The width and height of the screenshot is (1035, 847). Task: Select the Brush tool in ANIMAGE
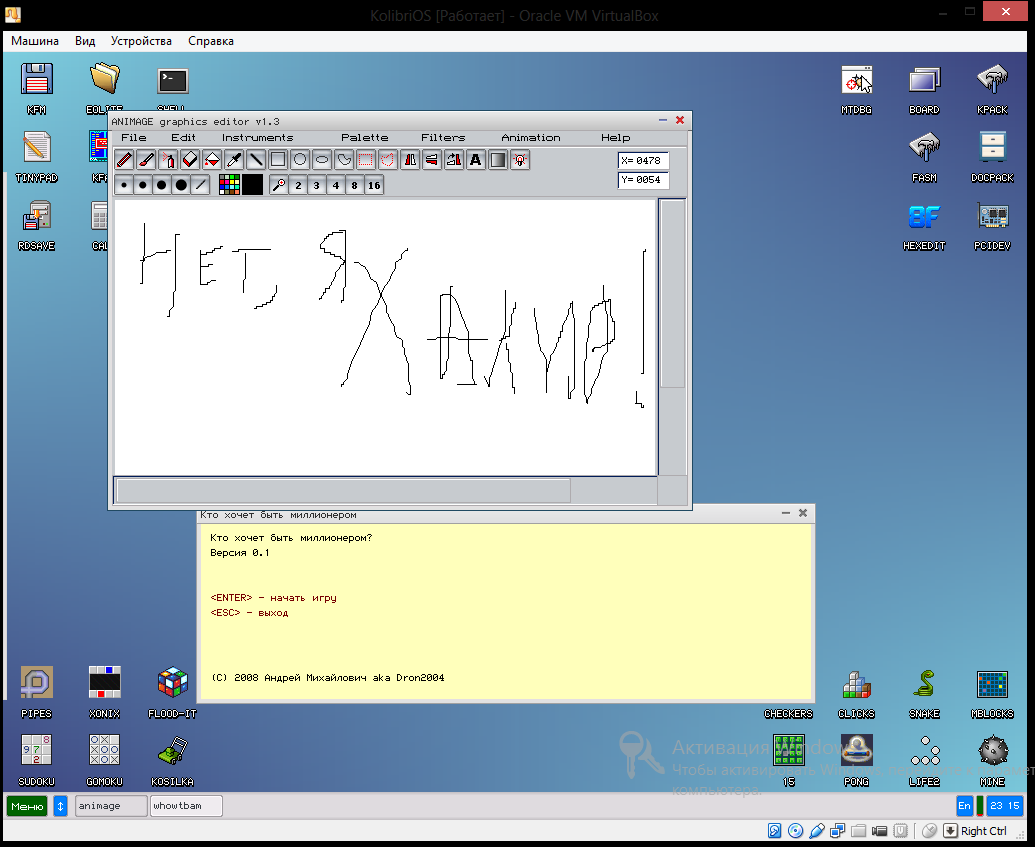146,160
